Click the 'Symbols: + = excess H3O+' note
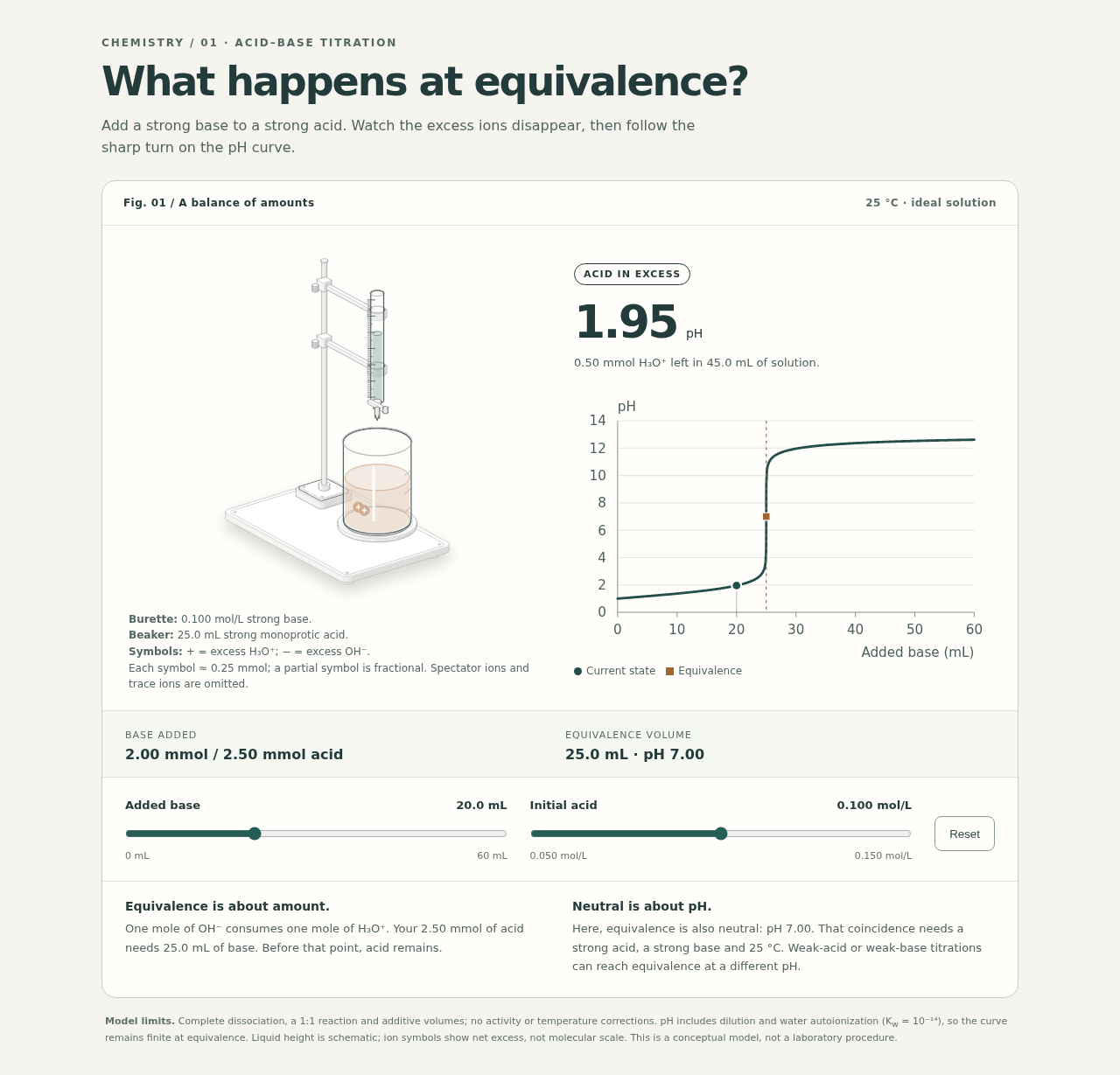 pos(249,652)
